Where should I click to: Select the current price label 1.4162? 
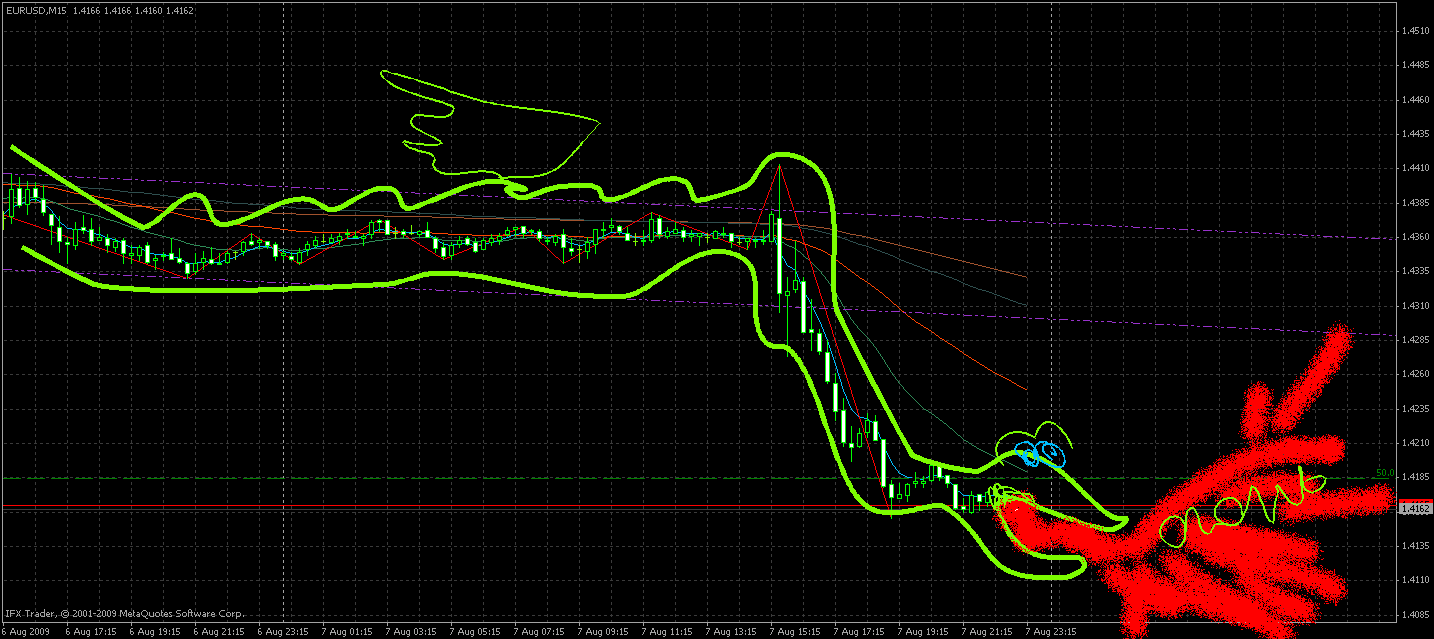point(1415,509)
